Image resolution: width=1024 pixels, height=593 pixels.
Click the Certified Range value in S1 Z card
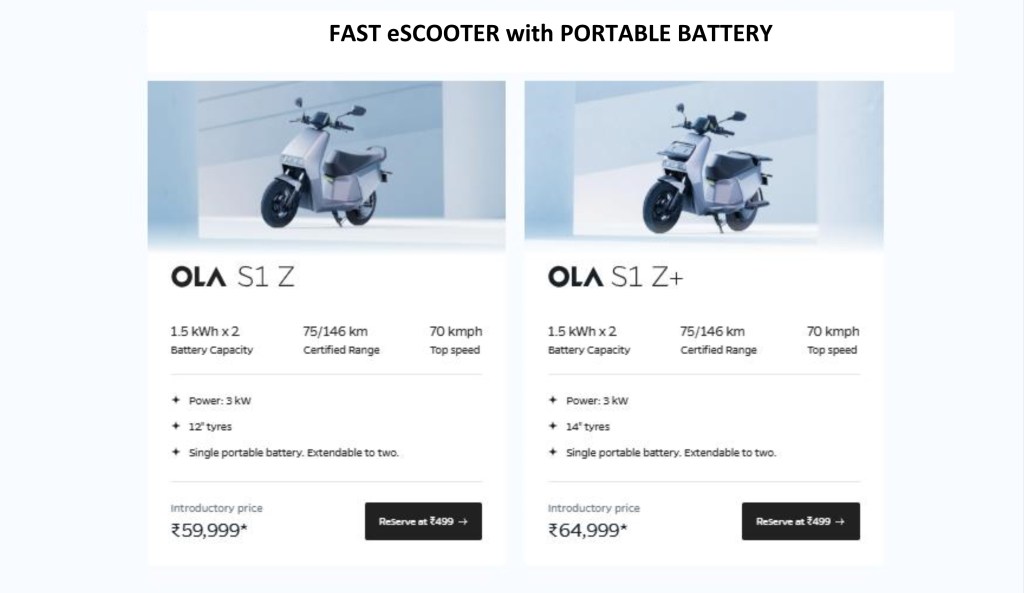341,332
